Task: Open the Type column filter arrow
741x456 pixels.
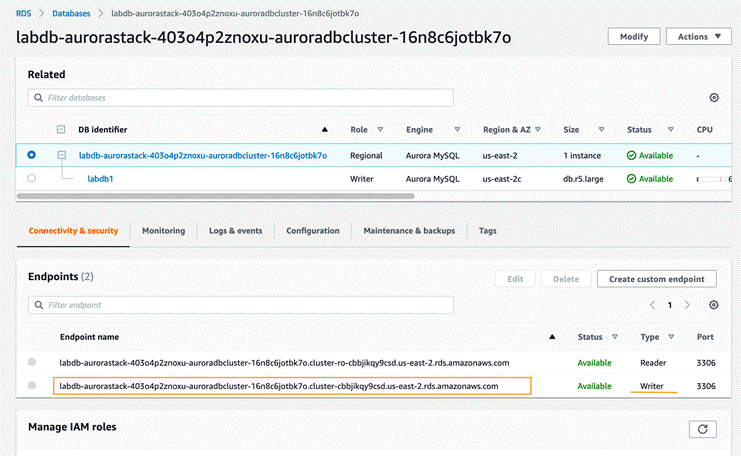Action: [671, 337]
